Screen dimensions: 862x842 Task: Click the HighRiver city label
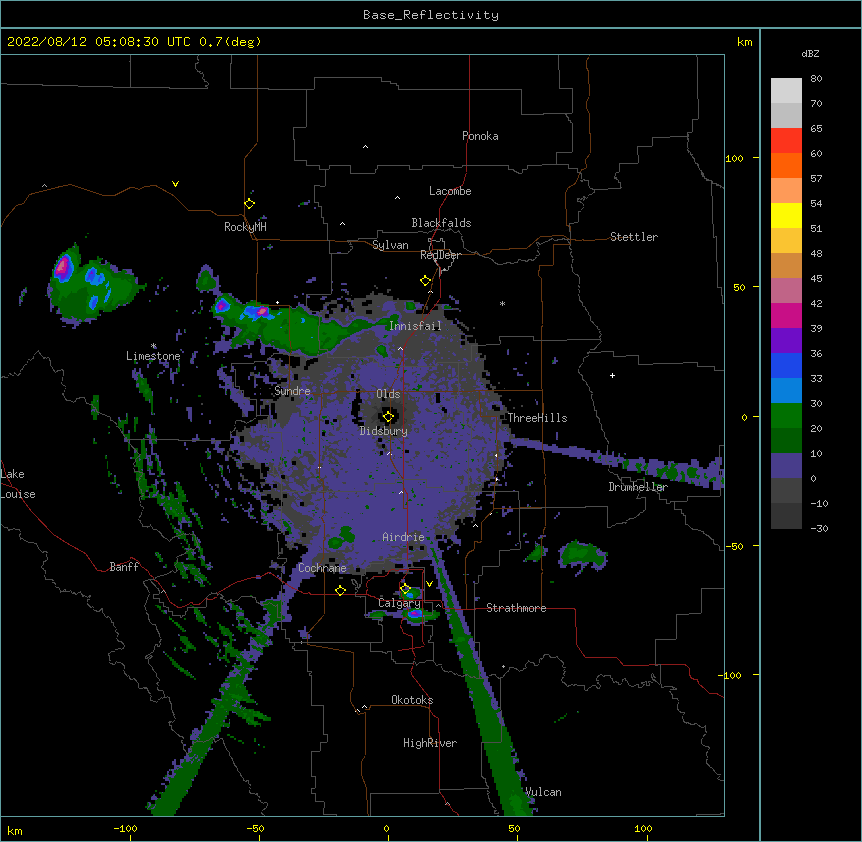pyautogui.click(x=430, y=743)
